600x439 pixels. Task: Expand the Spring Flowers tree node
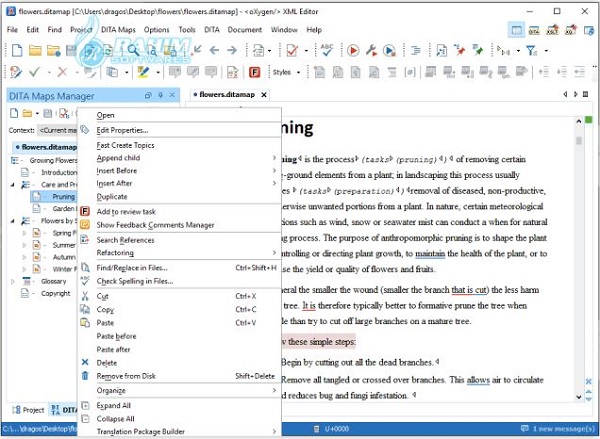pyautogui.click(x=24, y=233)
